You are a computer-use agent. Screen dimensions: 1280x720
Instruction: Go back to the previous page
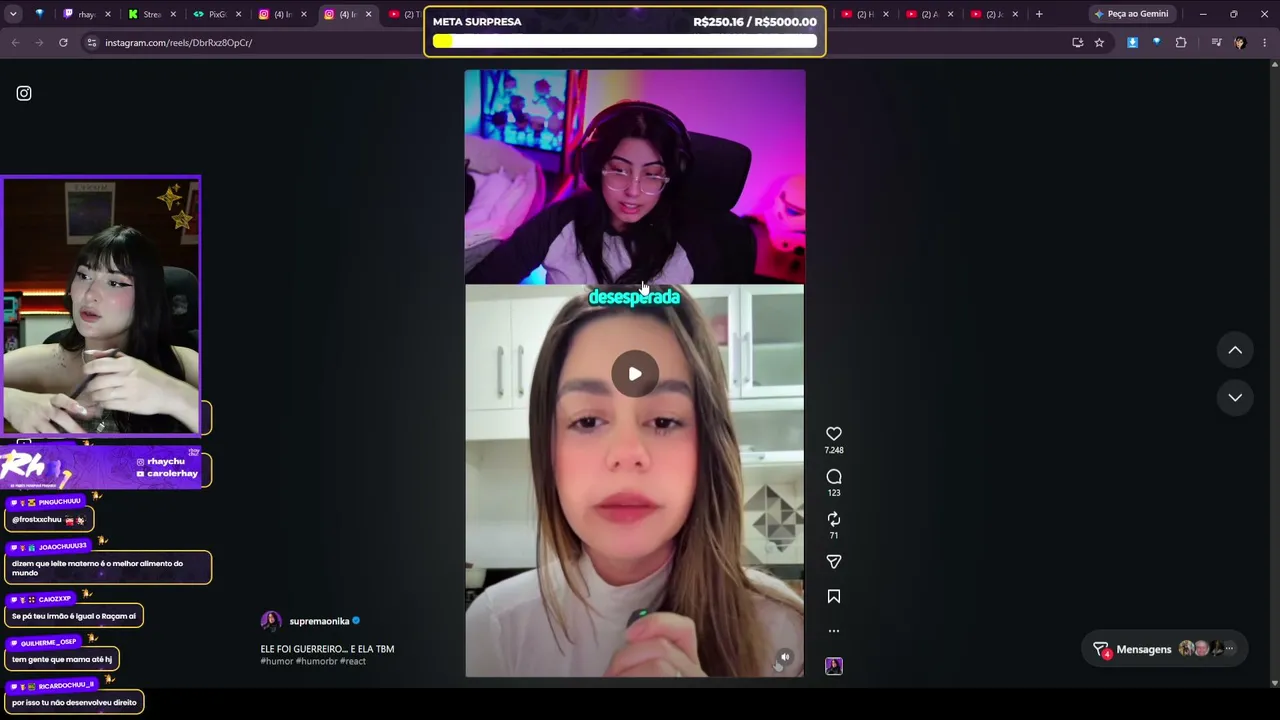click(15, 43)
